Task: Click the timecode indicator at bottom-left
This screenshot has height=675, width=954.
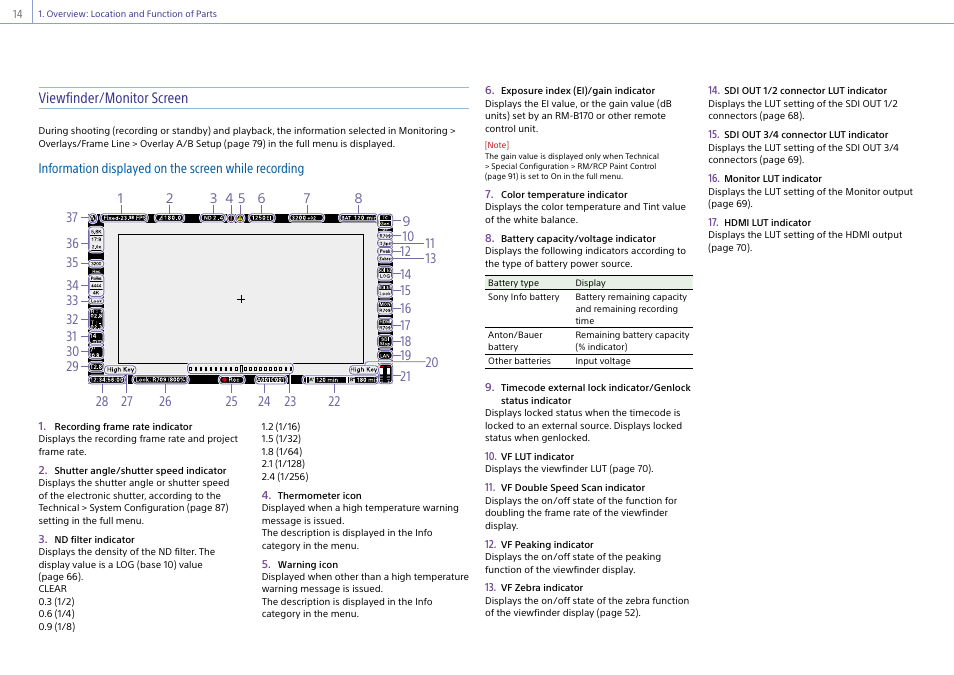Action: click(107, 380)
